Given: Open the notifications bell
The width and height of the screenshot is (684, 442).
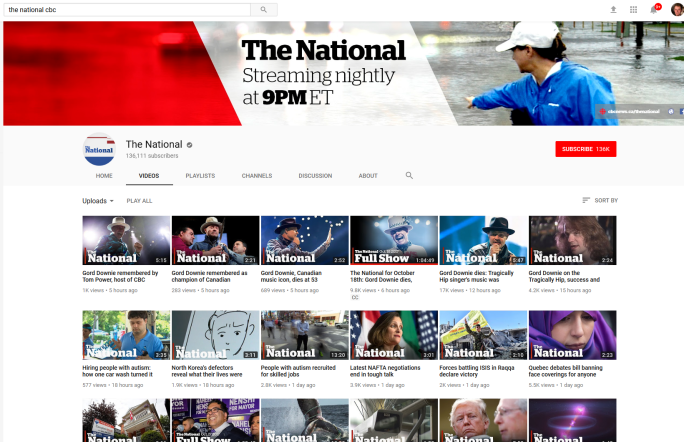Looking at the screenshot, I should (654, 9).
